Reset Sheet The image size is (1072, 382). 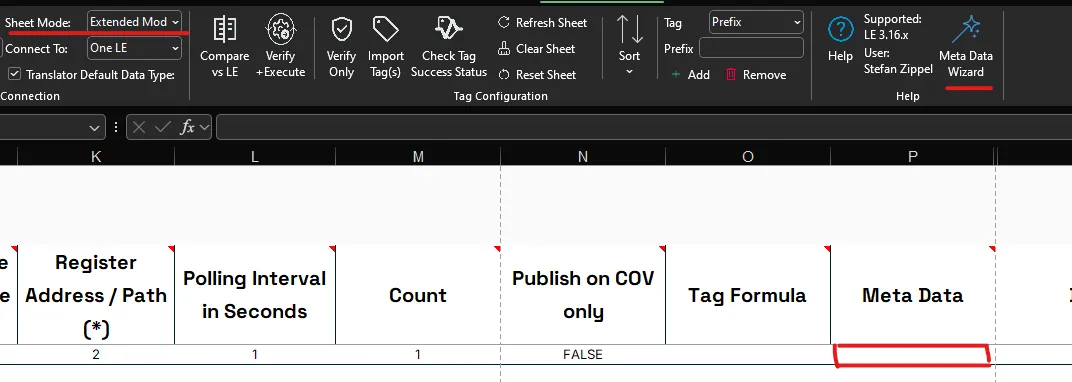537,74
